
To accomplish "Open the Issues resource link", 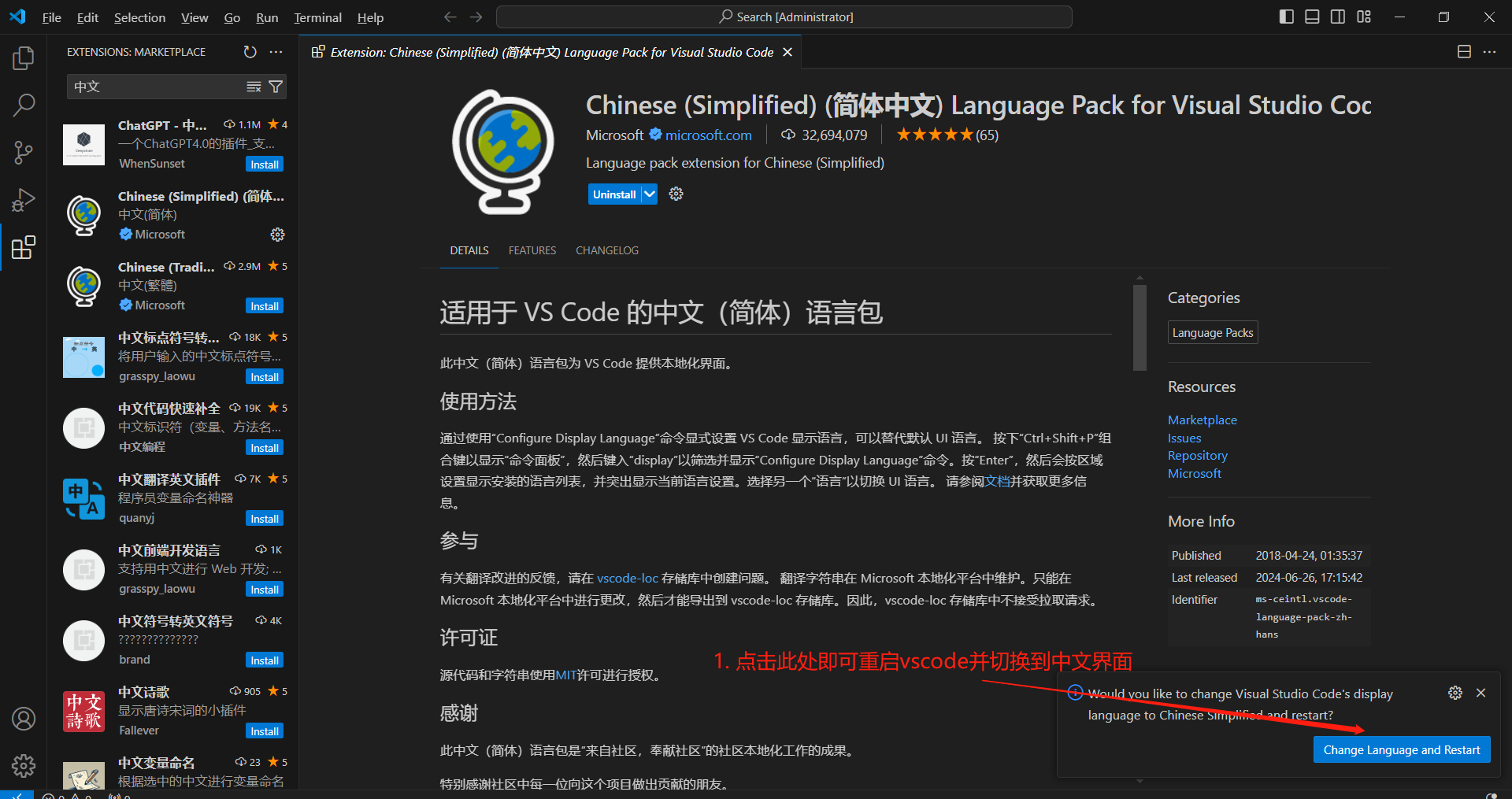I will pyautogui.click(x=1184, y=438).
